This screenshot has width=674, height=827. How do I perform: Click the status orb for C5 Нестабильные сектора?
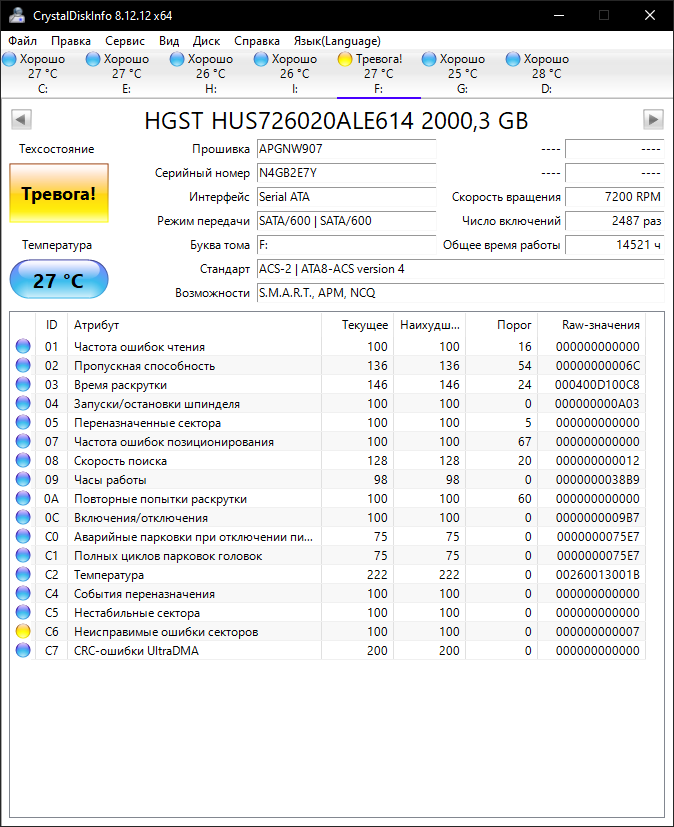[23, 612]
